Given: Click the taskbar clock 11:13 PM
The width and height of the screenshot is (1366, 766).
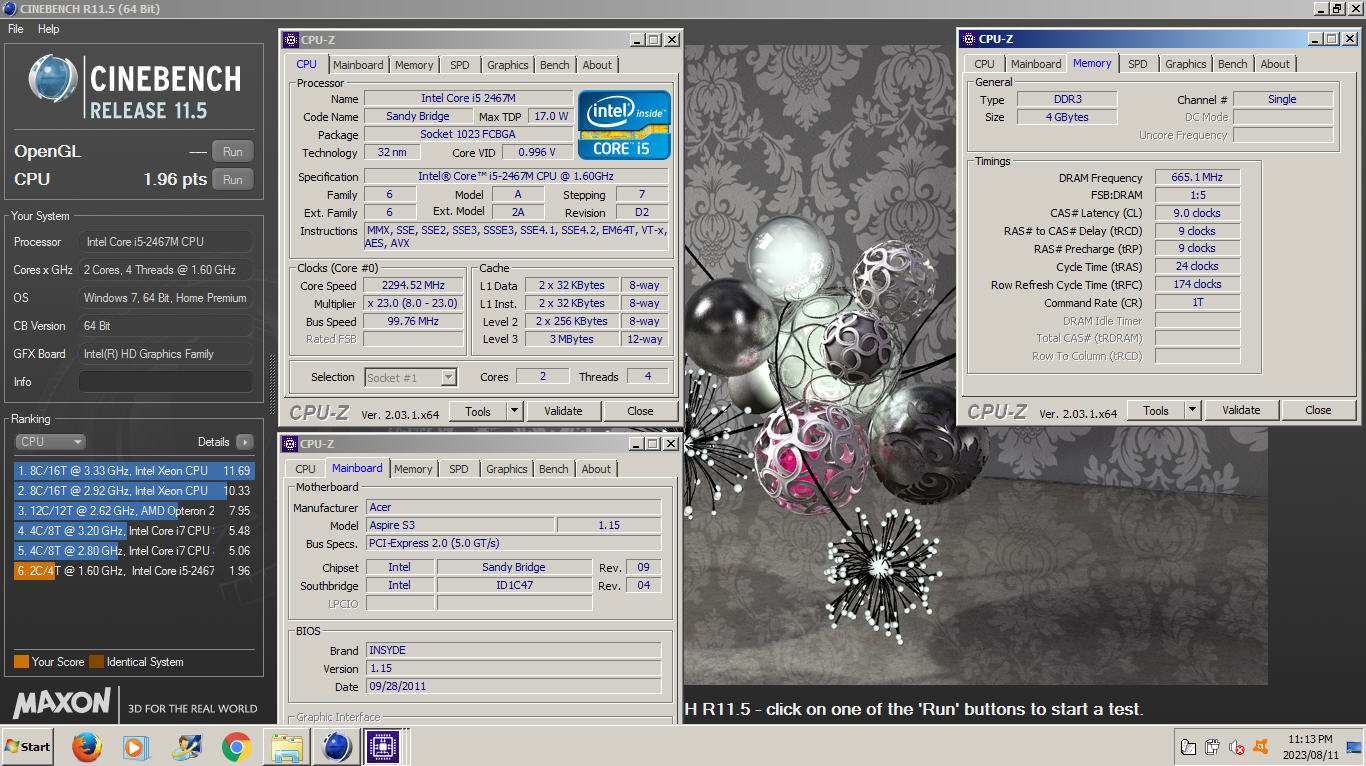Looking at the screenshot, I should (1310, 739).
